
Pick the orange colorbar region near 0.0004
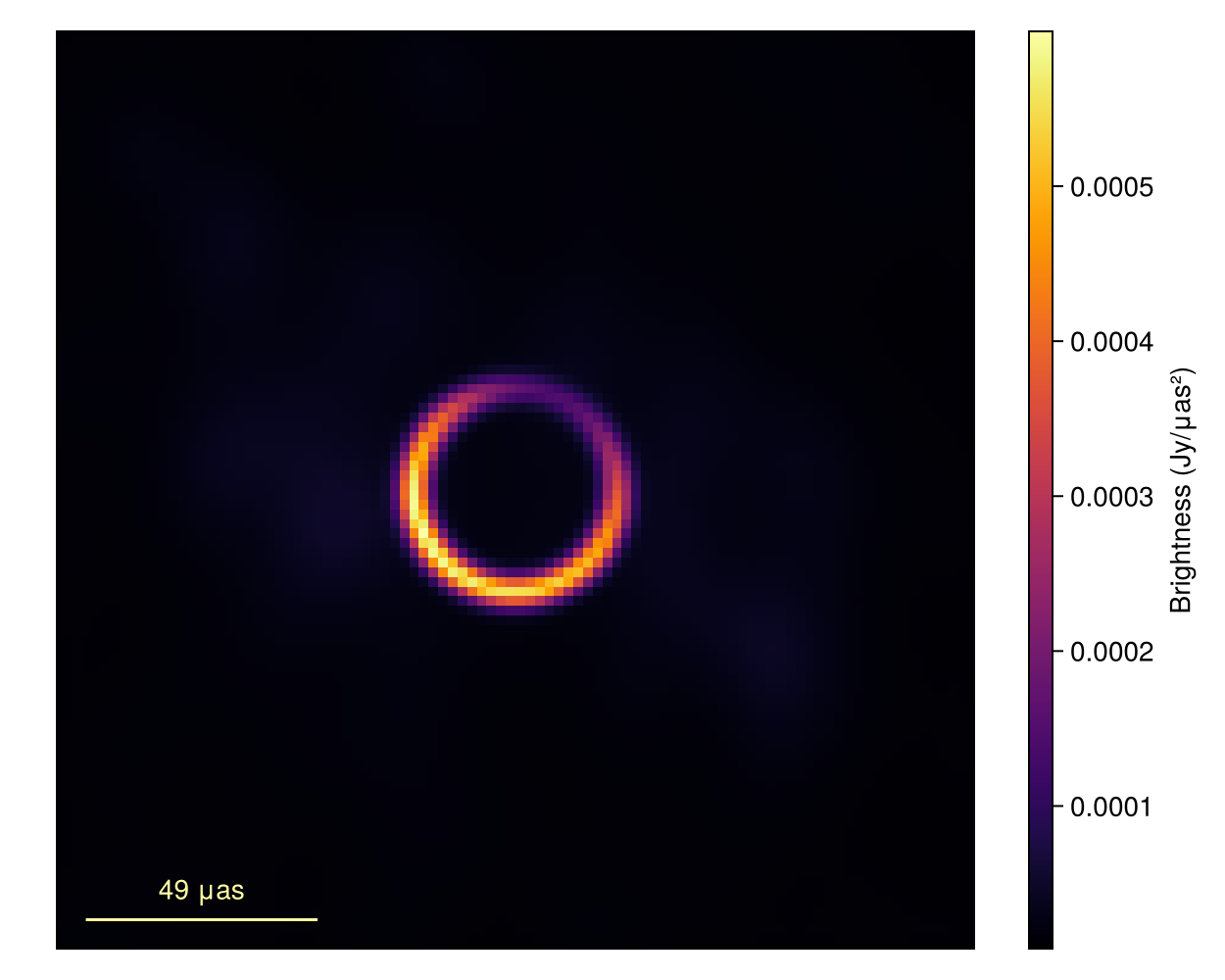(1040, 342)
